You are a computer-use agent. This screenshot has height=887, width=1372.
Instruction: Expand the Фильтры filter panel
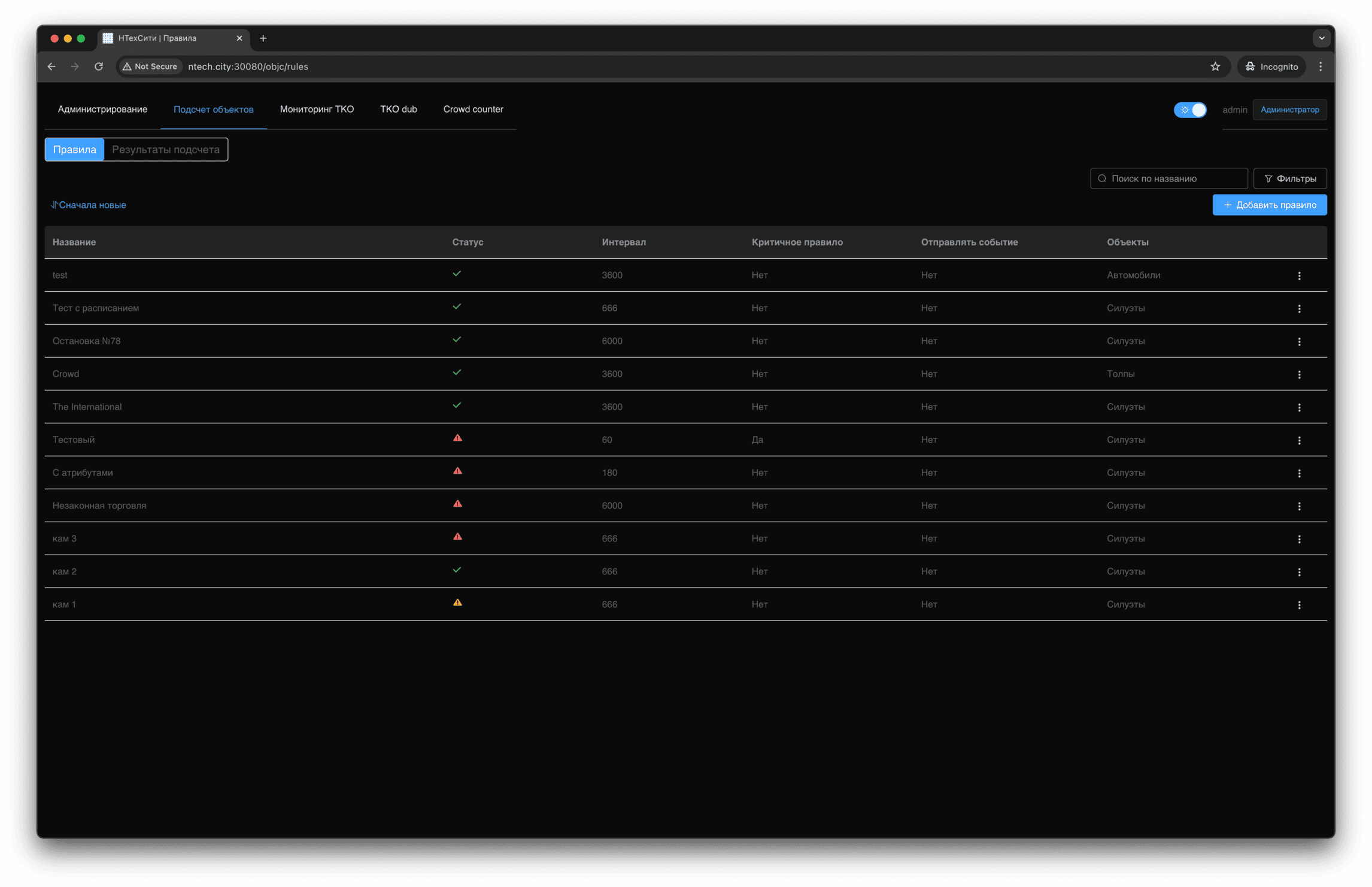pyautogui.click(x=1290, y=178)
